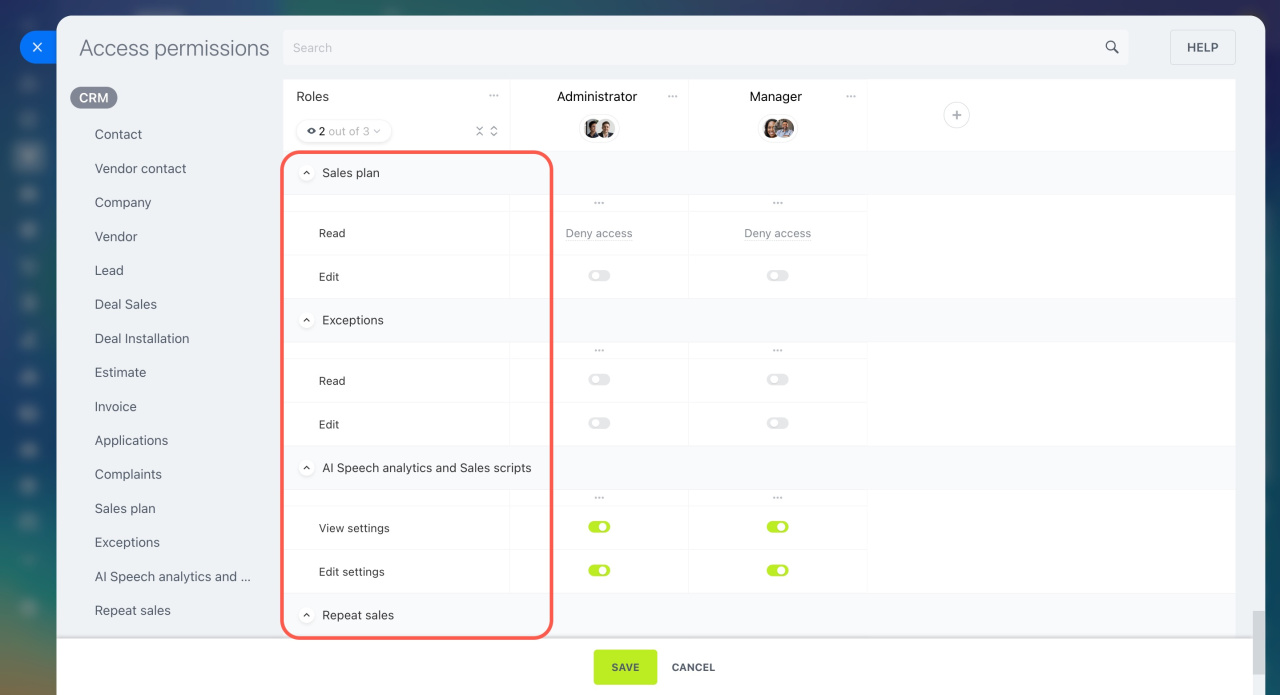The image size is (1280, 695).
Task: Select sidebar item Vendor
Action: click(x=116, y=236)
